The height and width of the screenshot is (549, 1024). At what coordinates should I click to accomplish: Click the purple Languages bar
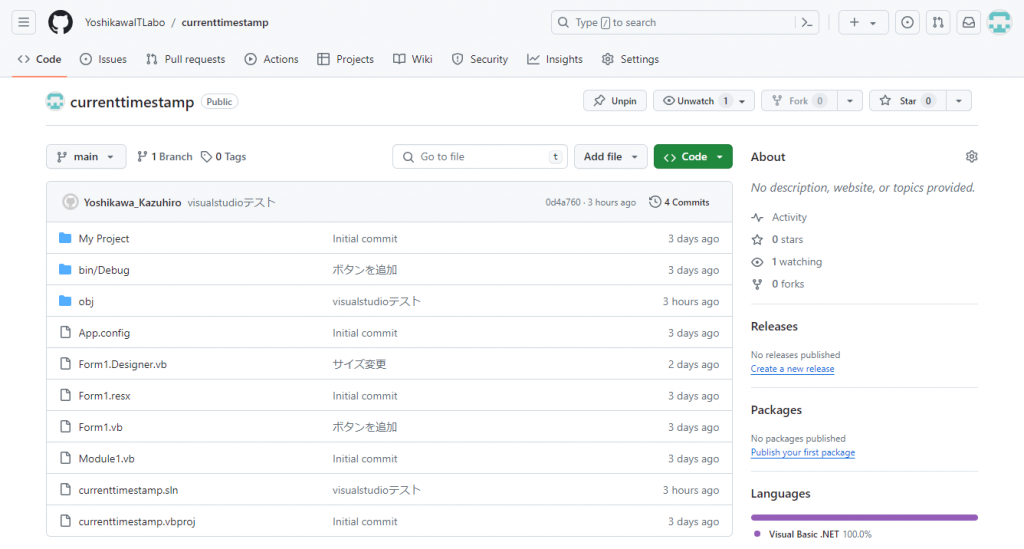(864, 517)
